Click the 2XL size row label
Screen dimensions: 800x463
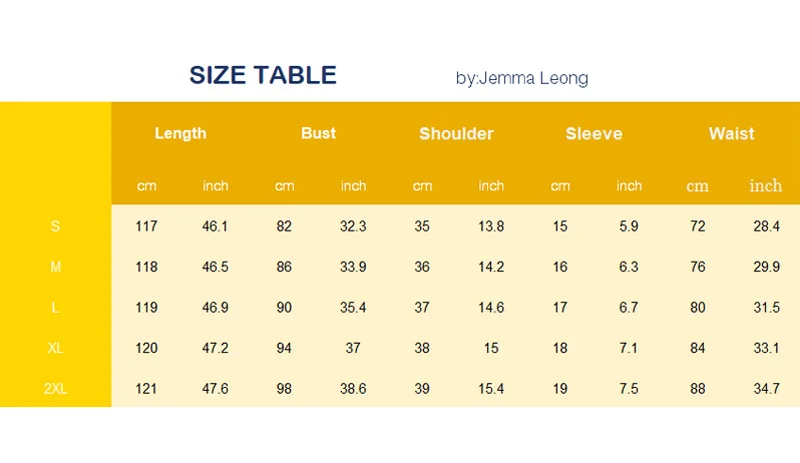pos(55,388)
